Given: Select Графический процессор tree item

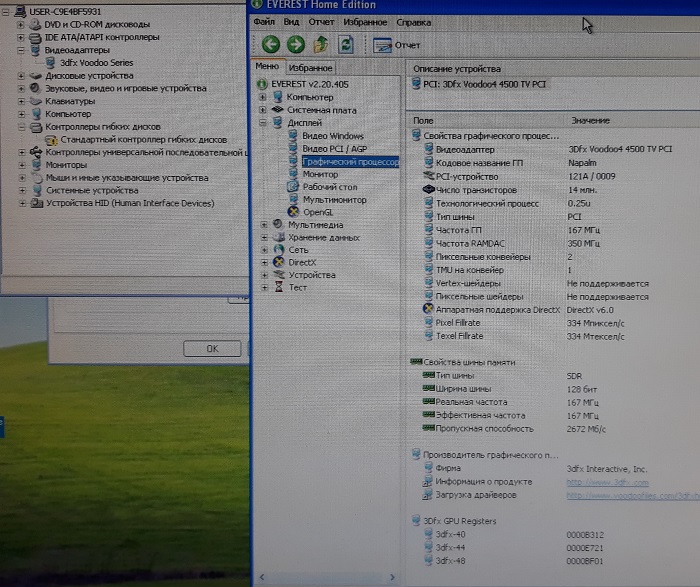Looking at the screenshot, I should click(350, 162).
